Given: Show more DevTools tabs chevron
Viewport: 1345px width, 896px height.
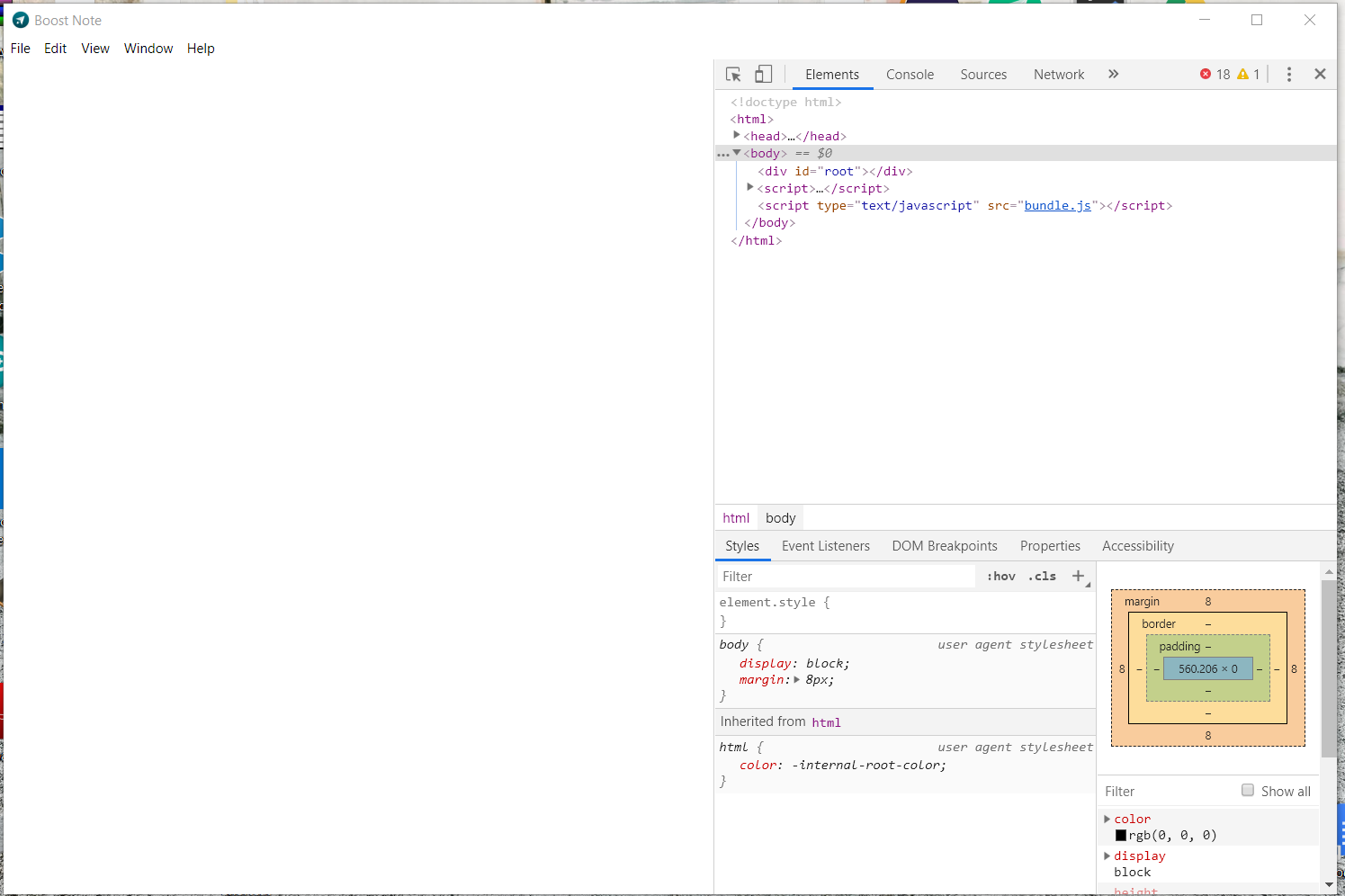Looking at the screenshot, I should click(x=1113, y=75).
